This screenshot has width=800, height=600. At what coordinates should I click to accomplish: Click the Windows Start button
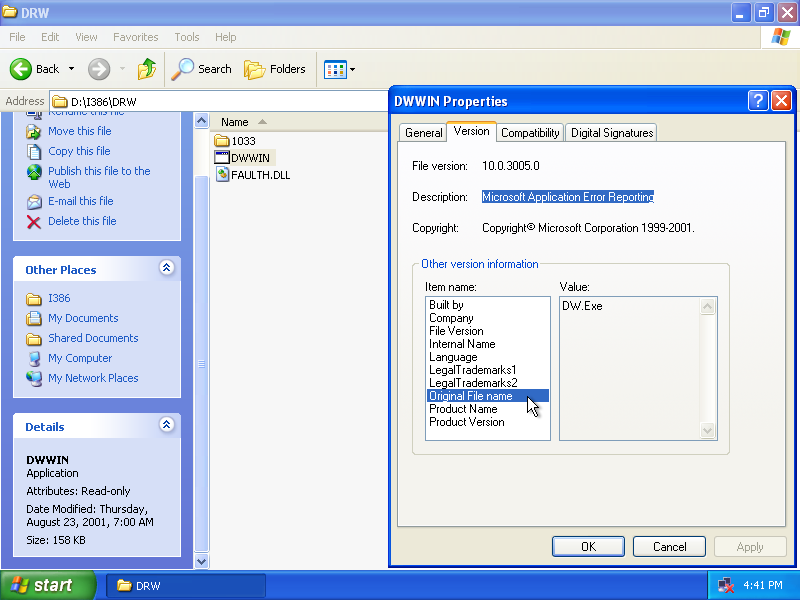pos(48,585)
